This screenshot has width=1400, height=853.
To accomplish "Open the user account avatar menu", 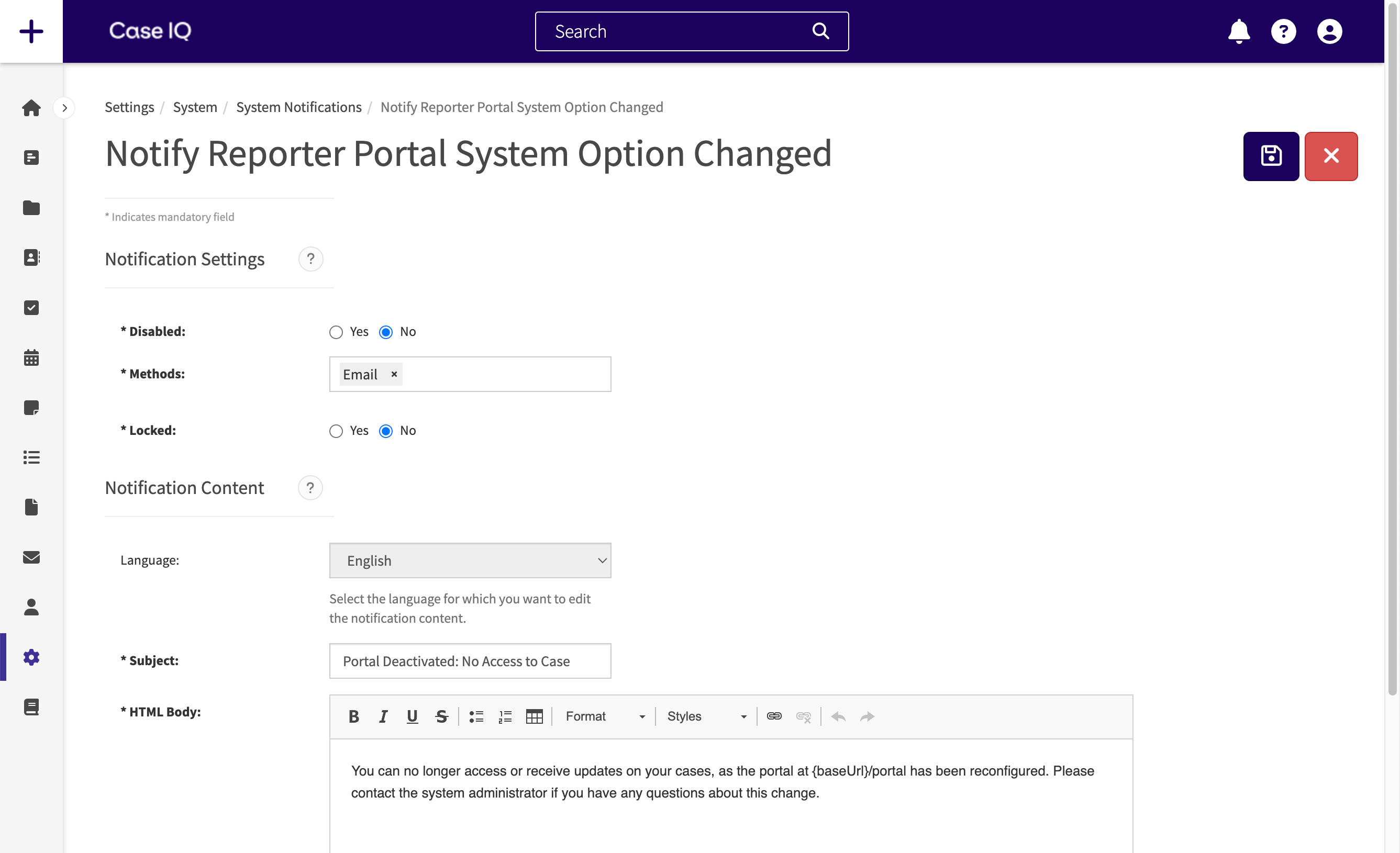I will tap(1329, 31).
